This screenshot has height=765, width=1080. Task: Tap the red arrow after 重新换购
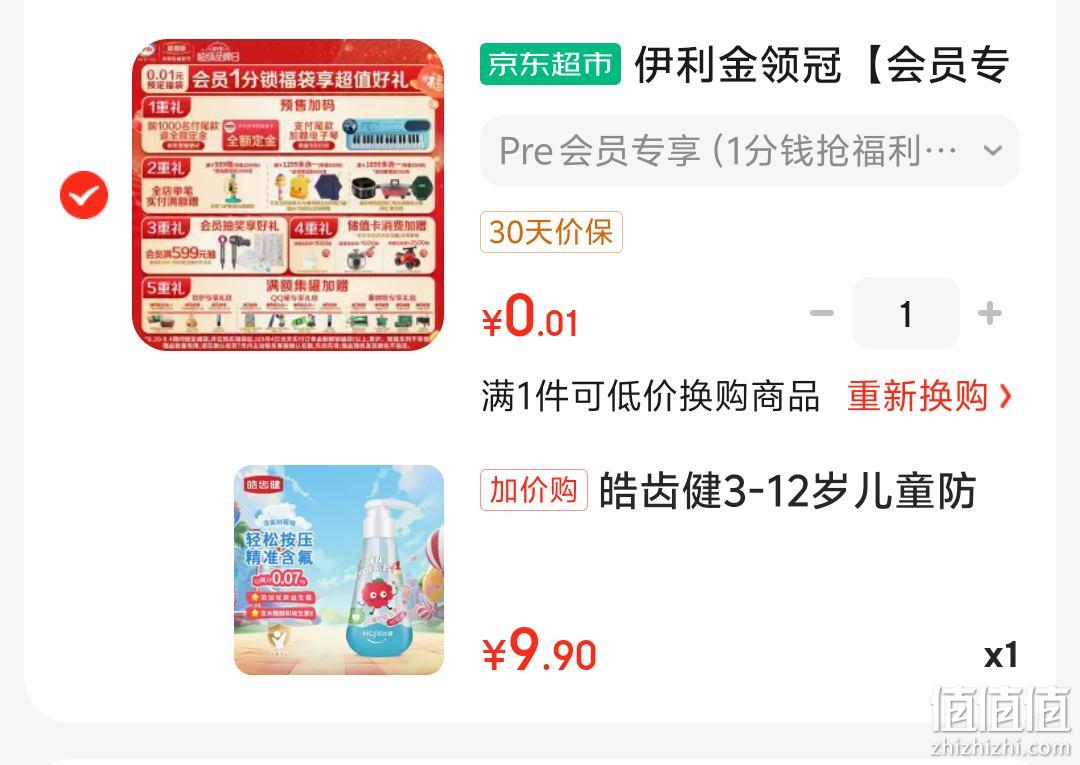pyautogui.click(x=1005, y=396)
